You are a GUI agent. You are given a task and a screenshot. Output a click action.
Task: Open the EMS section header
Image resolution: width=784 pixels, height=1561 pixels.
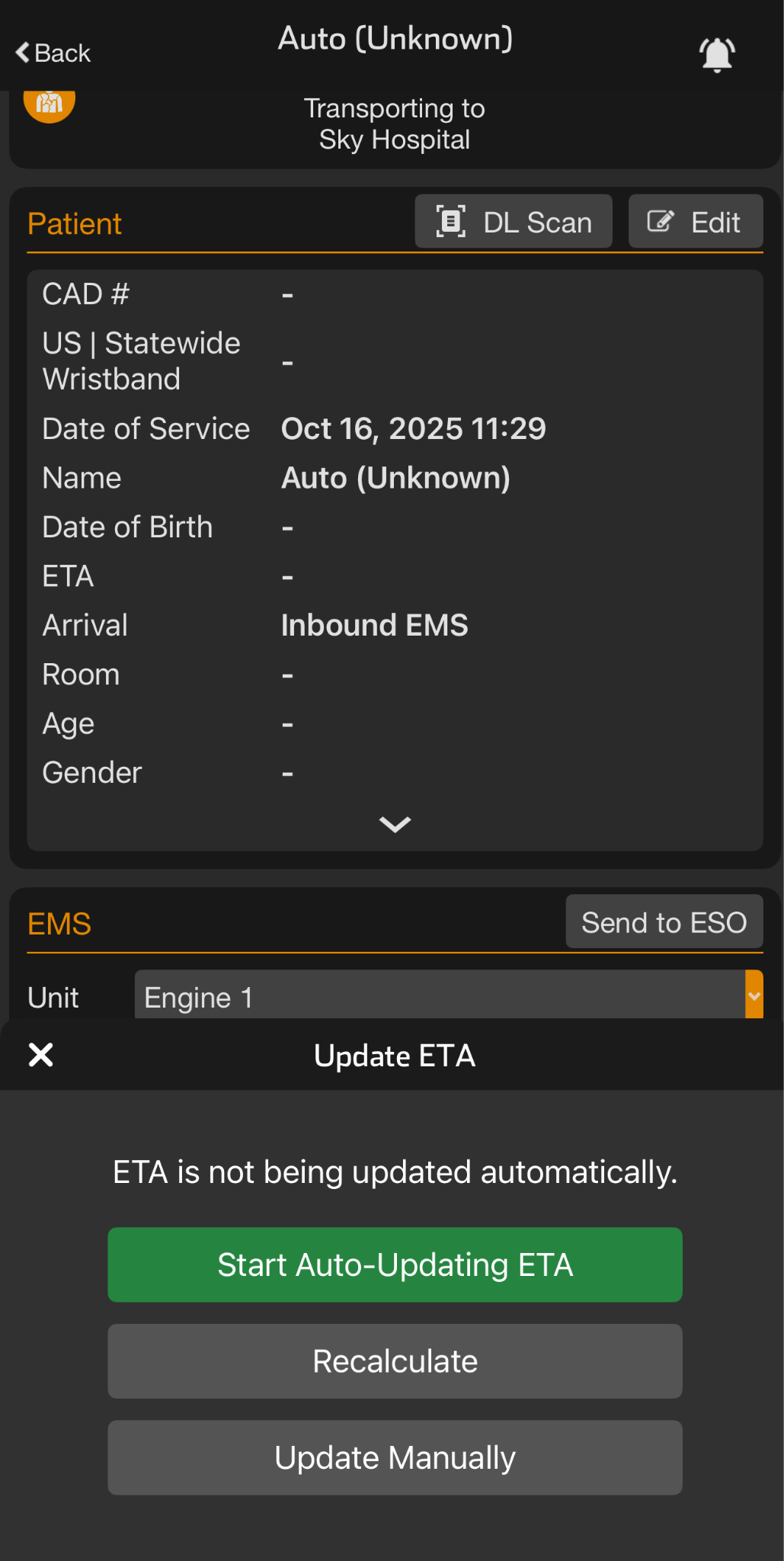click(x=59, y=924)
